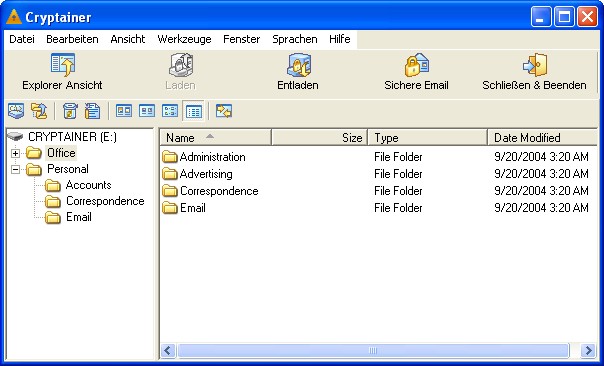The height and width of the screenshot is (366, 604).
Task: Minimize the Cryptainer window
Action: [540, 17]
